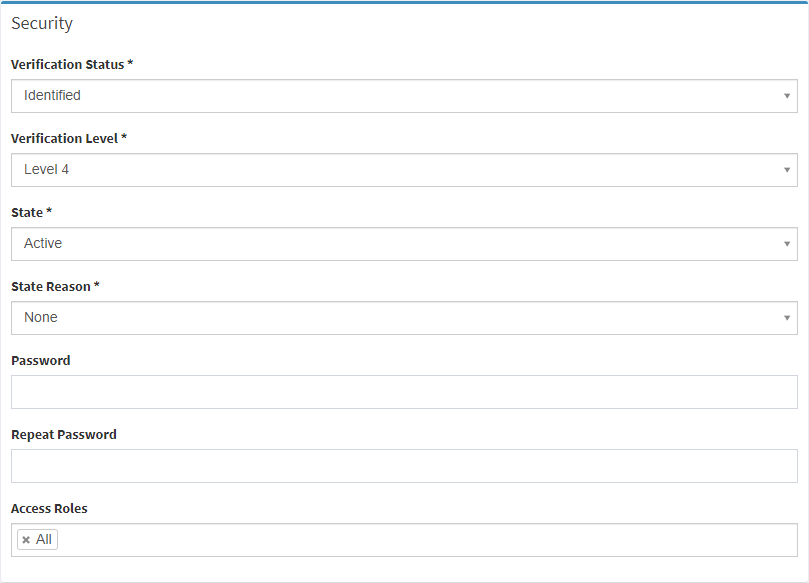The height and width of the screenshot is (583, 809).
Task: Click the Access Roles label
Action: [49, 508]
